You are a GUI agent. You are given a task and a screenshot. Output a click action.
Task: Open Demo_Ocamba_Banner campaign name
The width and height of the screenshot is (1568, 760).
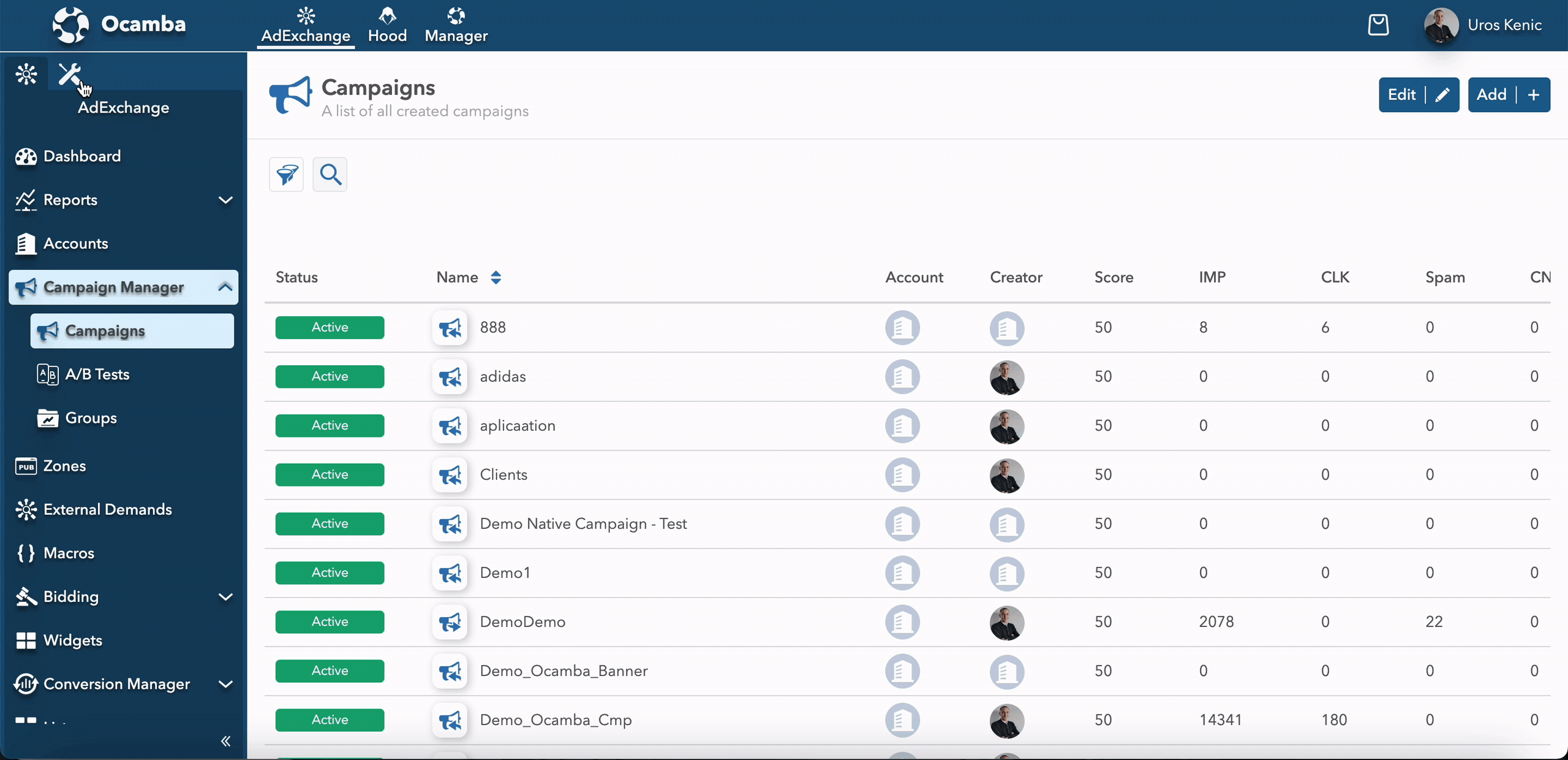click(x=563, y=671)
